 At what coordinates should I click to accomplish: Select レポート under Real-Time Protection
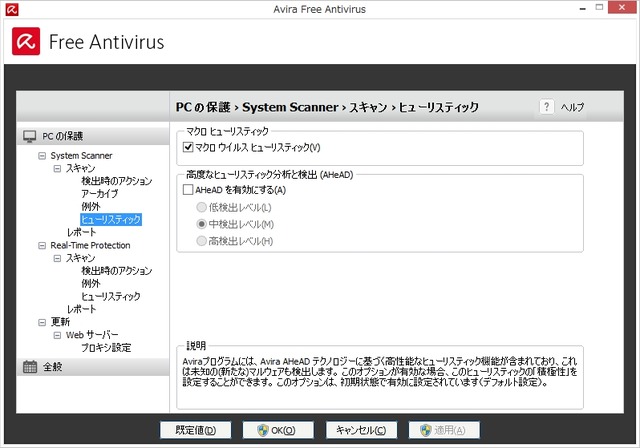coord(82,309)
